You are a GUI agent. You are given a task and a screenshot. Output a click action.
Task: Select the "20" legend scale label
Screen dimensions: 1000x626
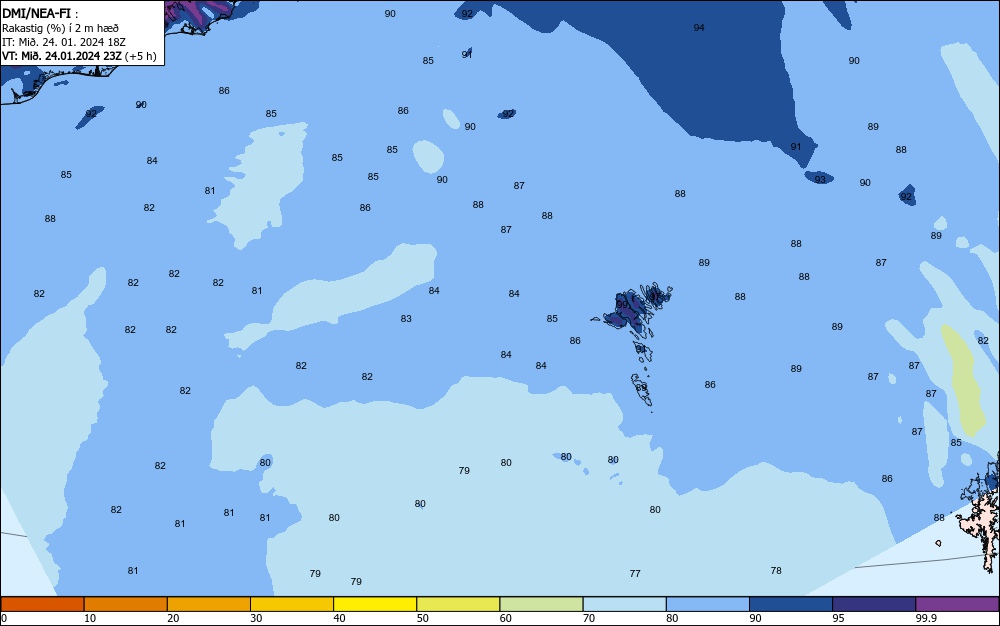click(x=173, y=618)
